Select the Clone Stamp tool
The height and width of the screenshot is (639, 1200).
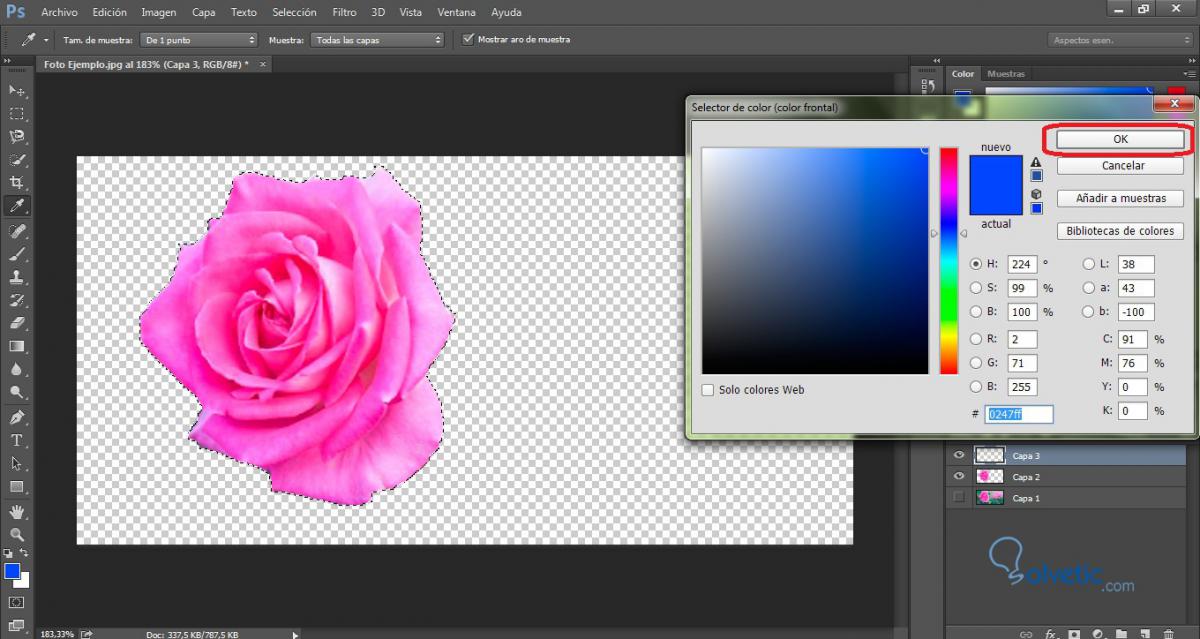tap(17, 277)
